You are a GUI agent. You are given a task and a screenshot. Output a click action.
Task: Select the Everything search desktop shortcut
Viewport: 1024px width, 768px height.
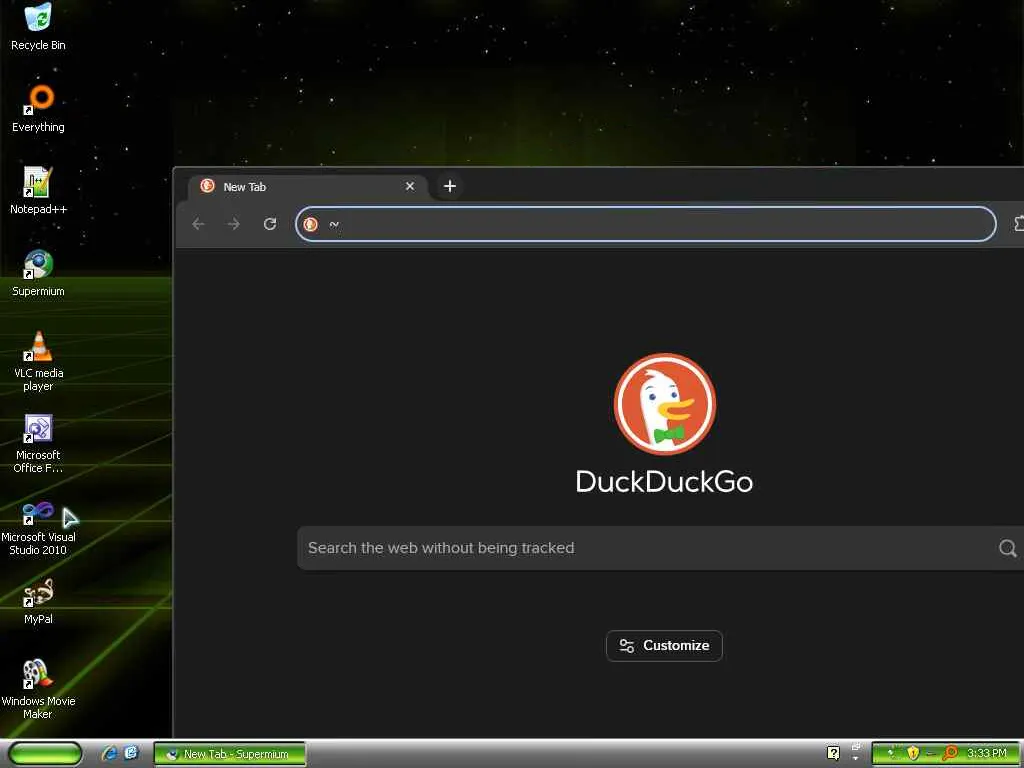pos(38,109)
